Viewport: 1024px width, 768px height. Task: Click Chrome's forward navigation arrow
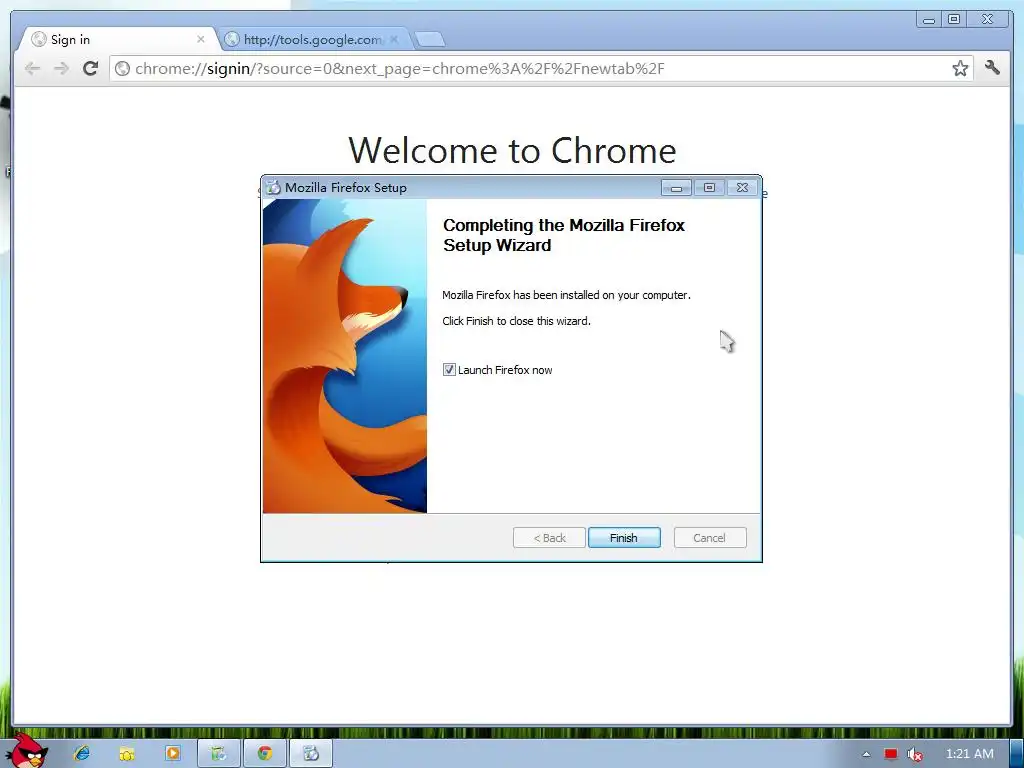[61, 69]
